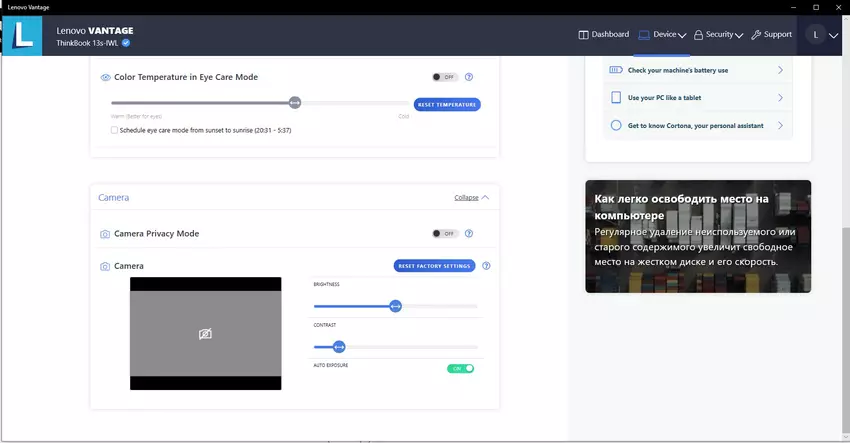The image size is (850, 443).
Task: Click help icon beside Color Temperature toggle
Action: pos(469,77)
